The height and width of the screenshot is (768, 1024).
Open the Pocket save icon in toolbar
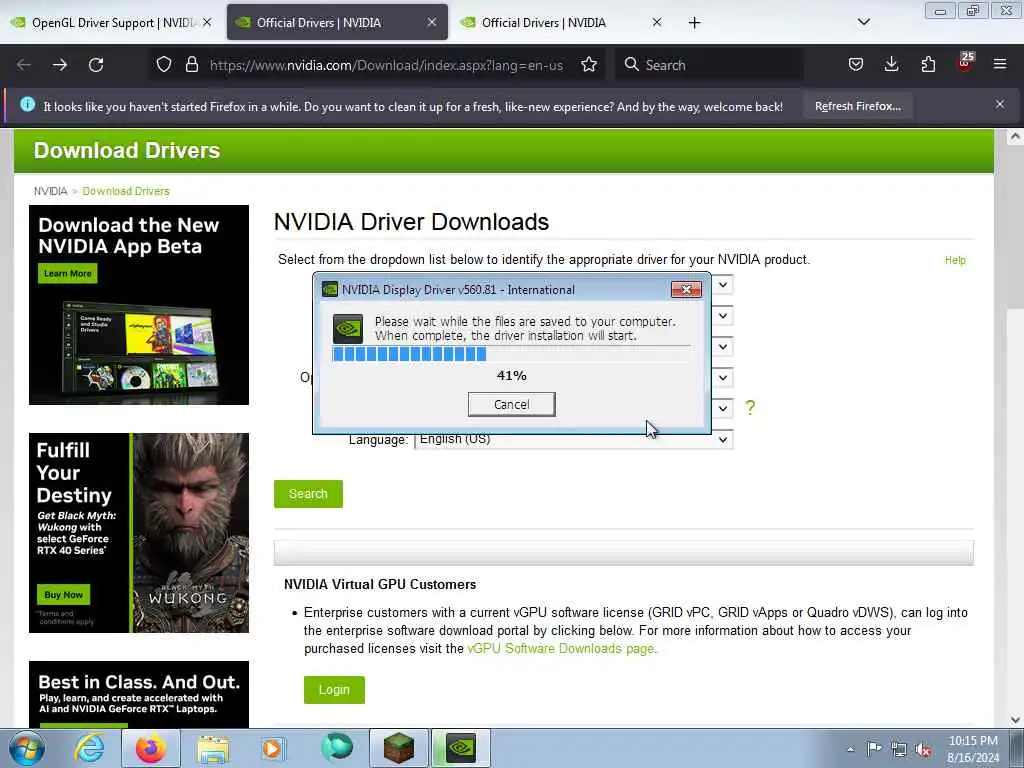point(856,65)
